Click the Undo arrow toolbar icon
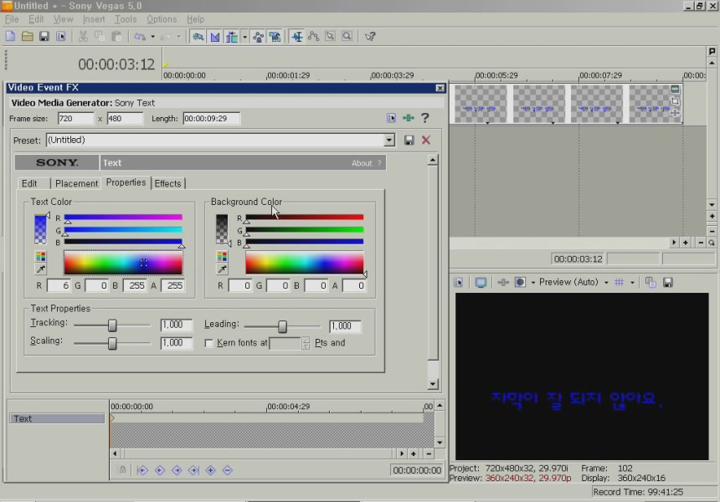This screenshot has width=720, height=502. pyautogui.click(x=140, y=36)
